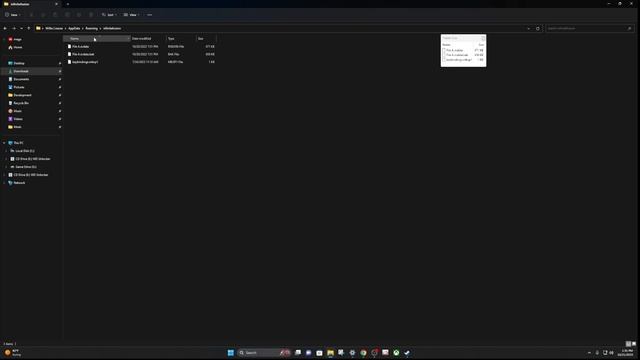
Task: Click the Roaming breadcrumb in address bar
Action: [91, 29]
